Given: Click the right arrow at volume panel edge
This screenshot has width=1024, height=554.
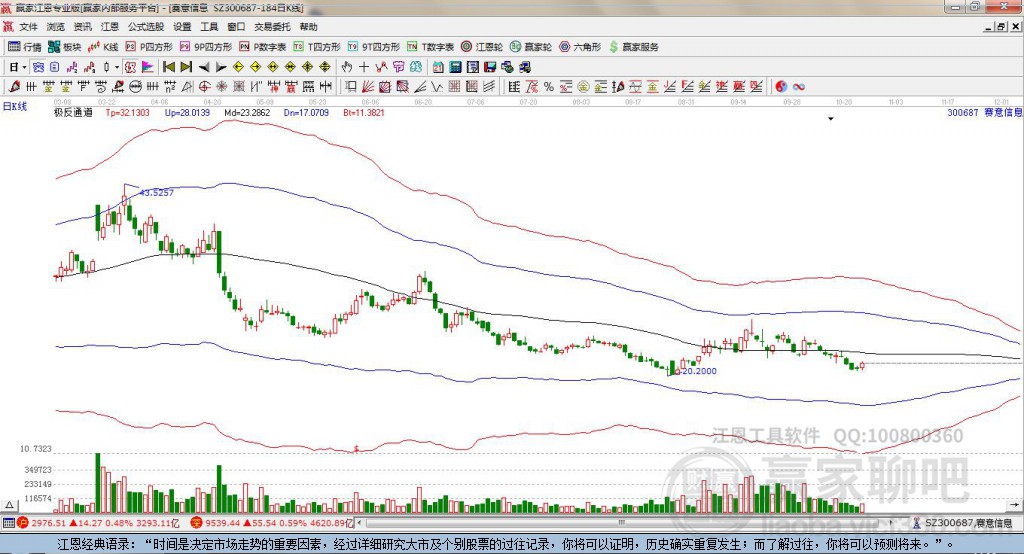Looking at the screenshot, I should [x=1014, y=505].
